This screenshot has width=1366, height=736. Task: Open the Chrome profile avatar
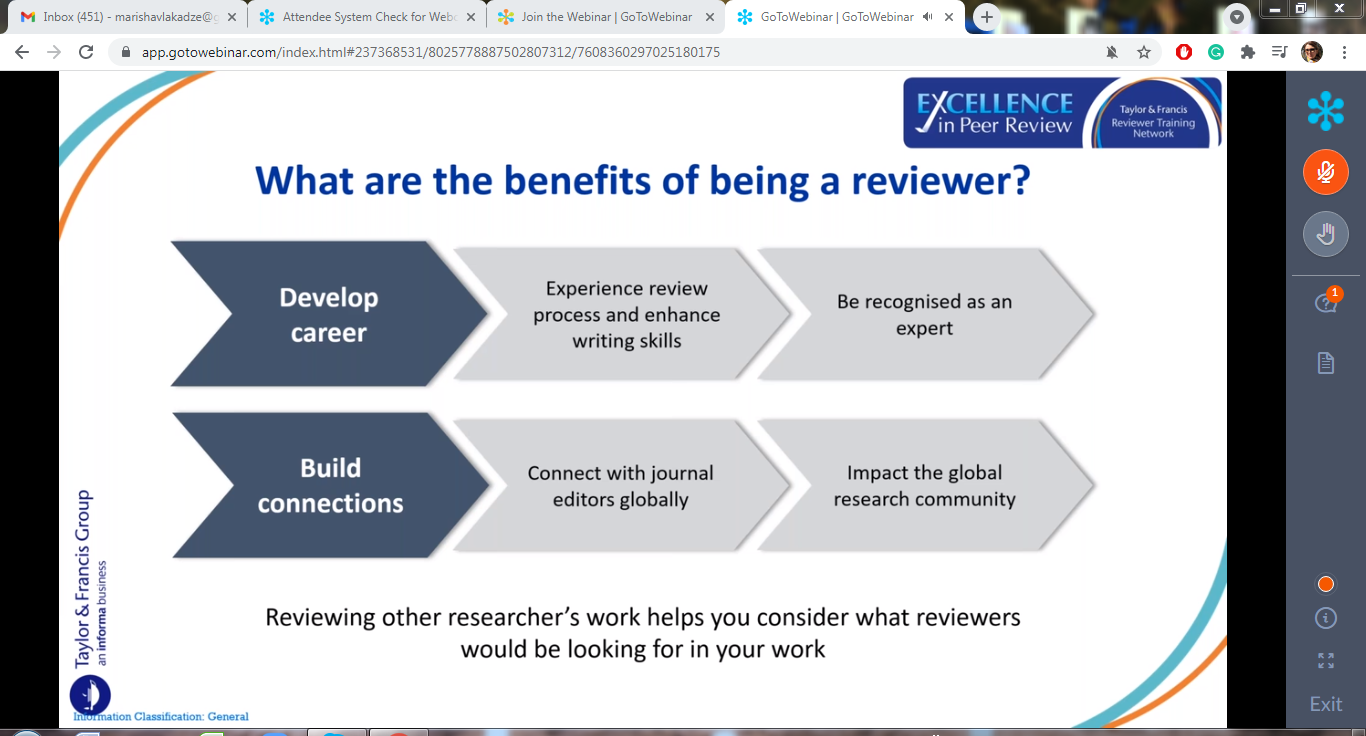point(1312,53)
